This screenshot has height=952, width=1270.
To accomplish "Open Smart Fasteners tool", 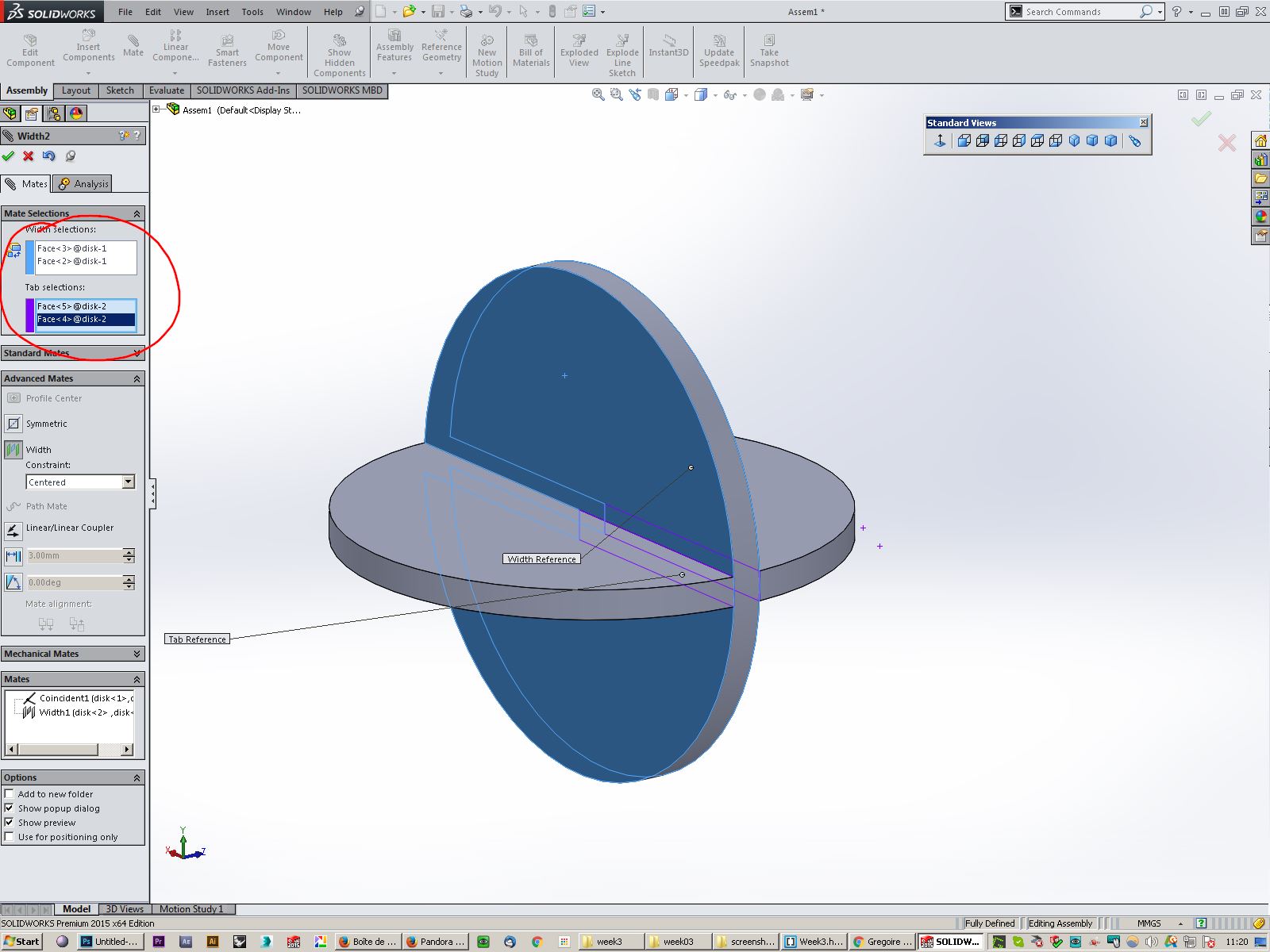I will coord(227,51).
